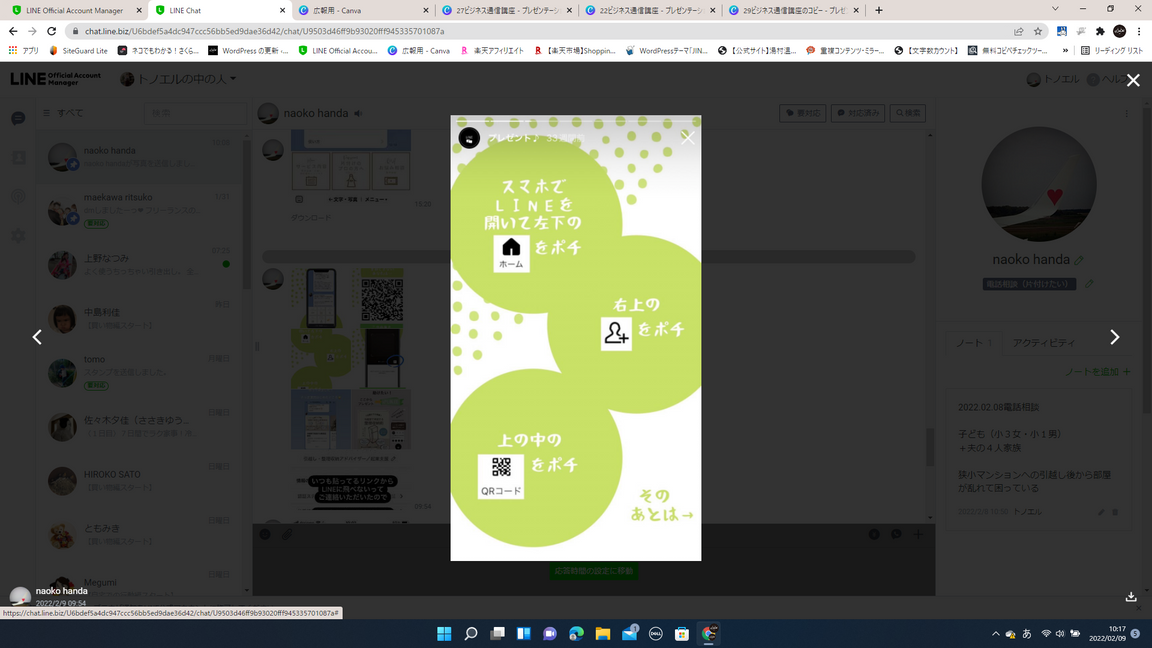The width and height of the screenshot is (1152, 648).
Task: Download the currently viewed image
Action: [x=1131, y=597]
